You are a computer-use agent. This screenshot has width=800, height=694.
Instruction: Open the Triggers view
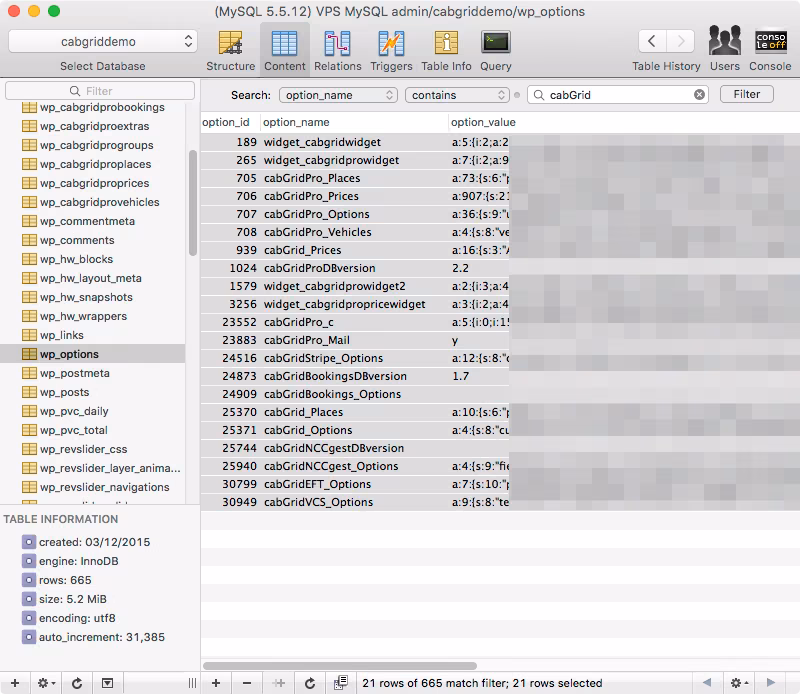(x=391, y=51)
